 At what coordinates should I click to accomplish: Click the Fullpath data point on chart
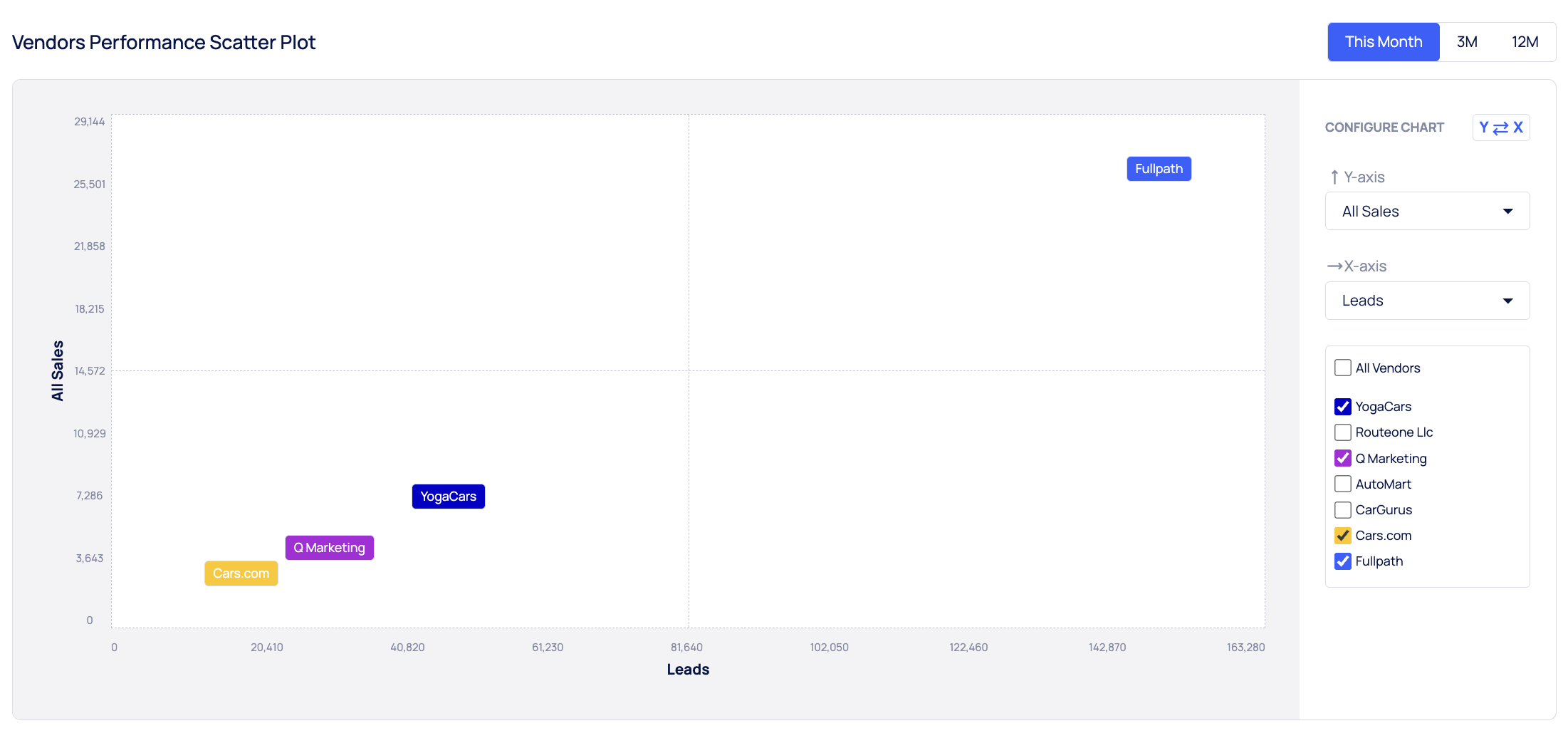click(1159, 169)
